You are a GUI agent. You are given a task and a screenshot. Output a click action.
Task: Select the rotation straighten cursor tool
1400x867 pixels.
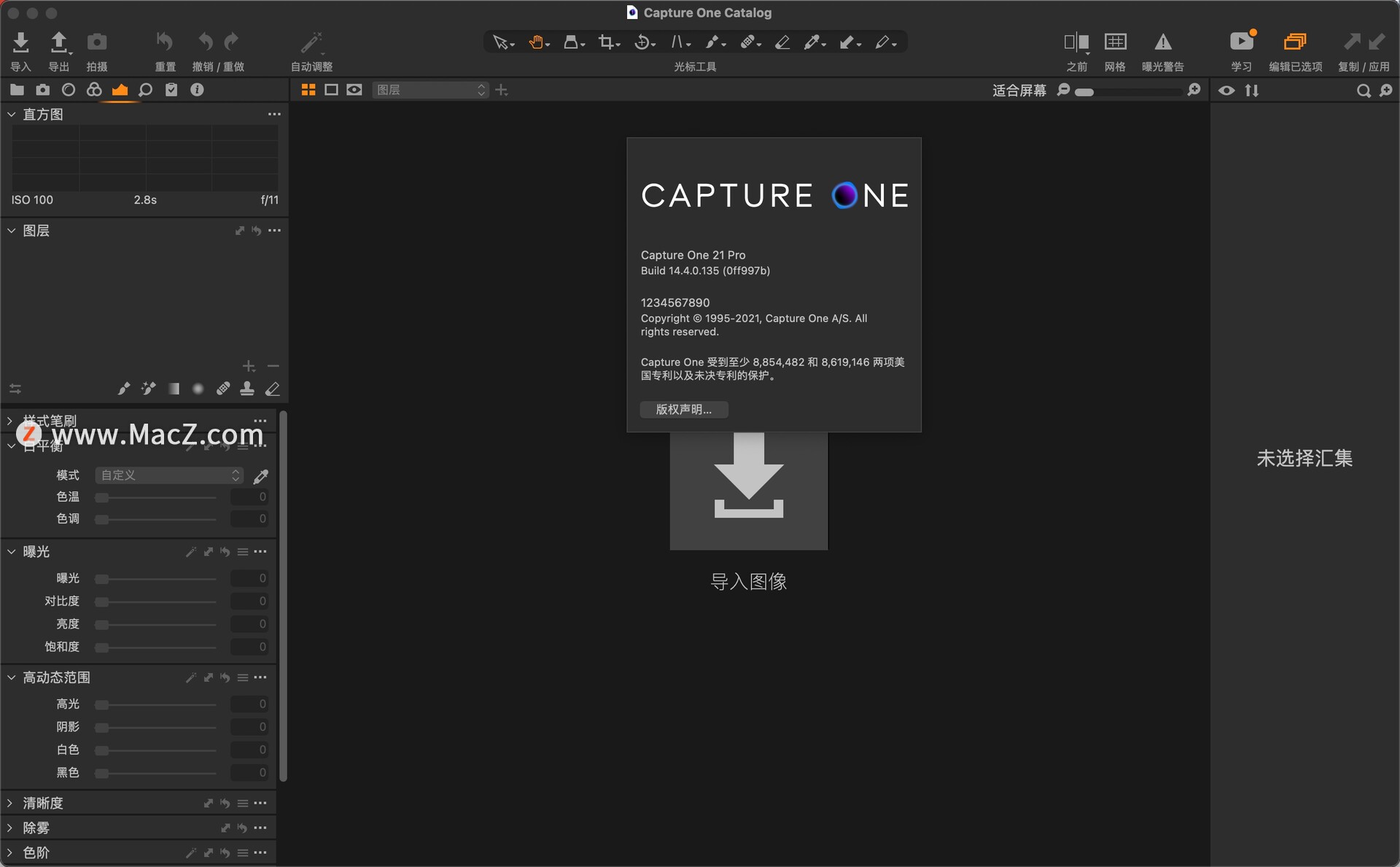[645, 42]
